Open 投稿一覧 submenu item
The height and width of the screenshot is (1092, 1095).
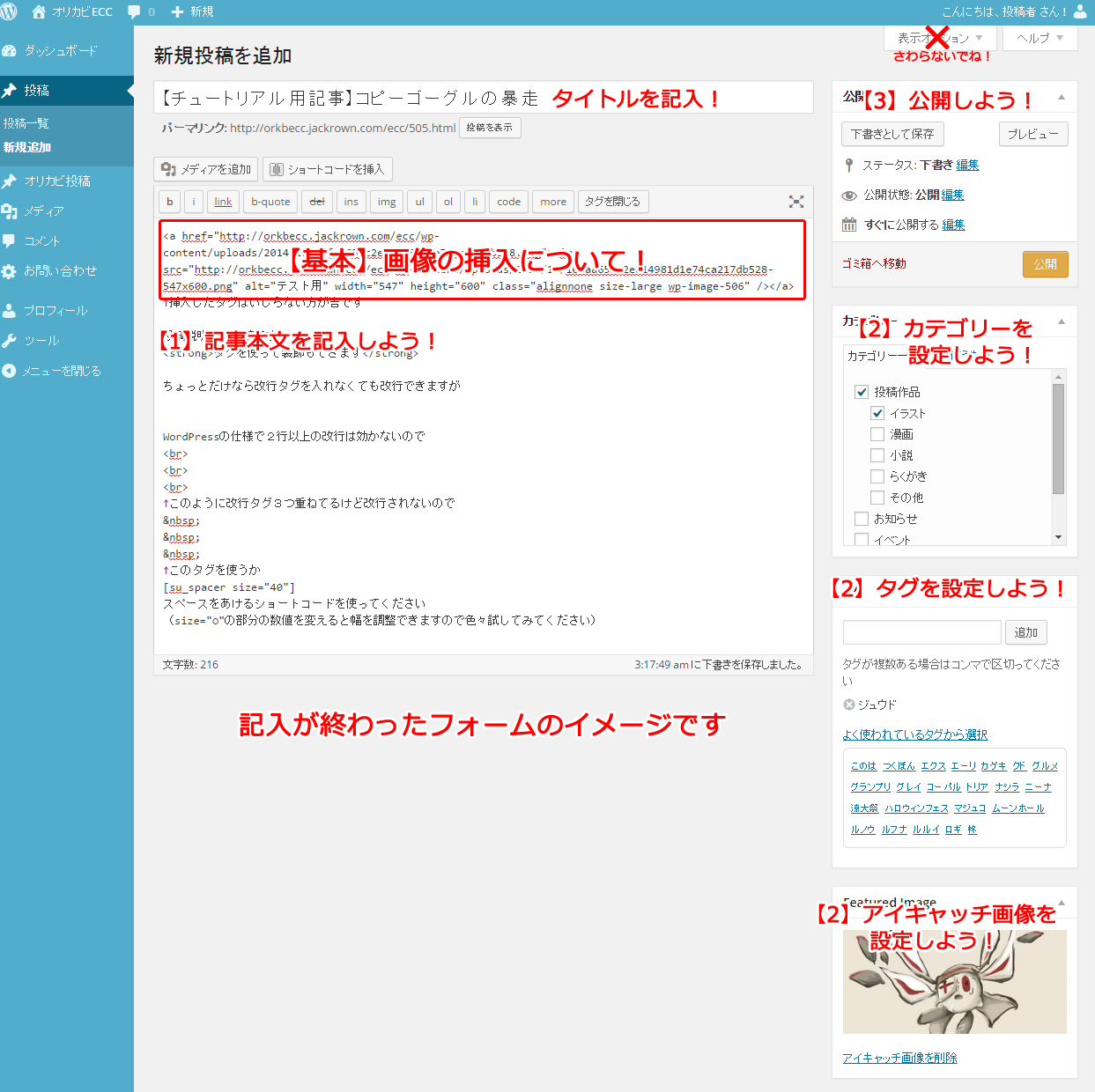click(26, 123)
